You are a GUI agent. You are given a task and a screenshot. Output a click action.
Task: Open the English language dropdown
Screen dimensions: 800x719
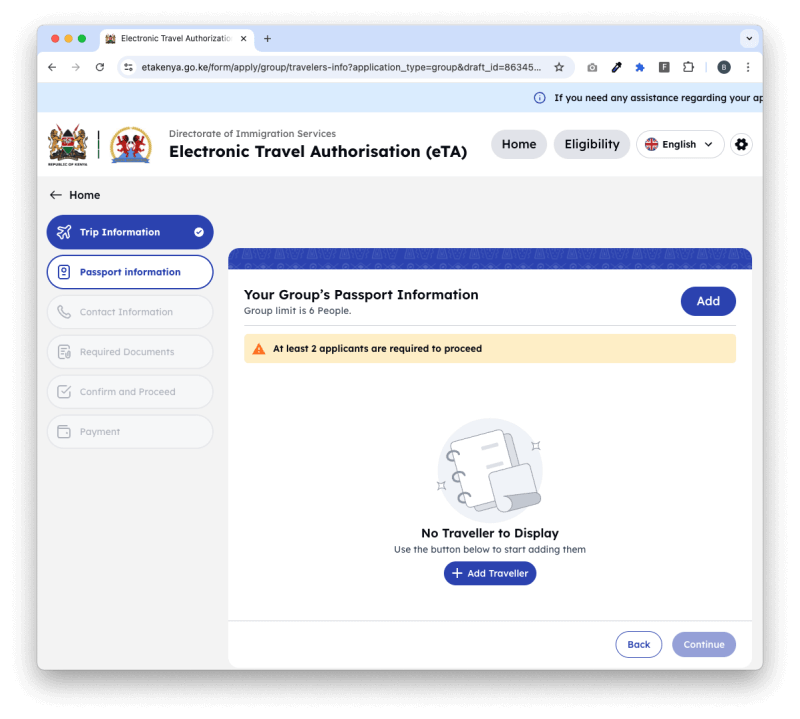(680, 144)
